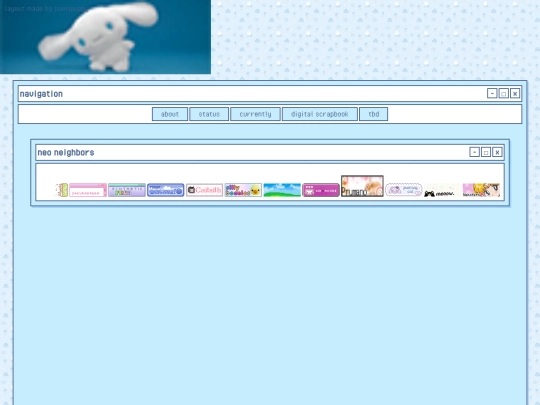540x405 pixels.
Task: Open the green hill sky badge
Action: point(282,190)
